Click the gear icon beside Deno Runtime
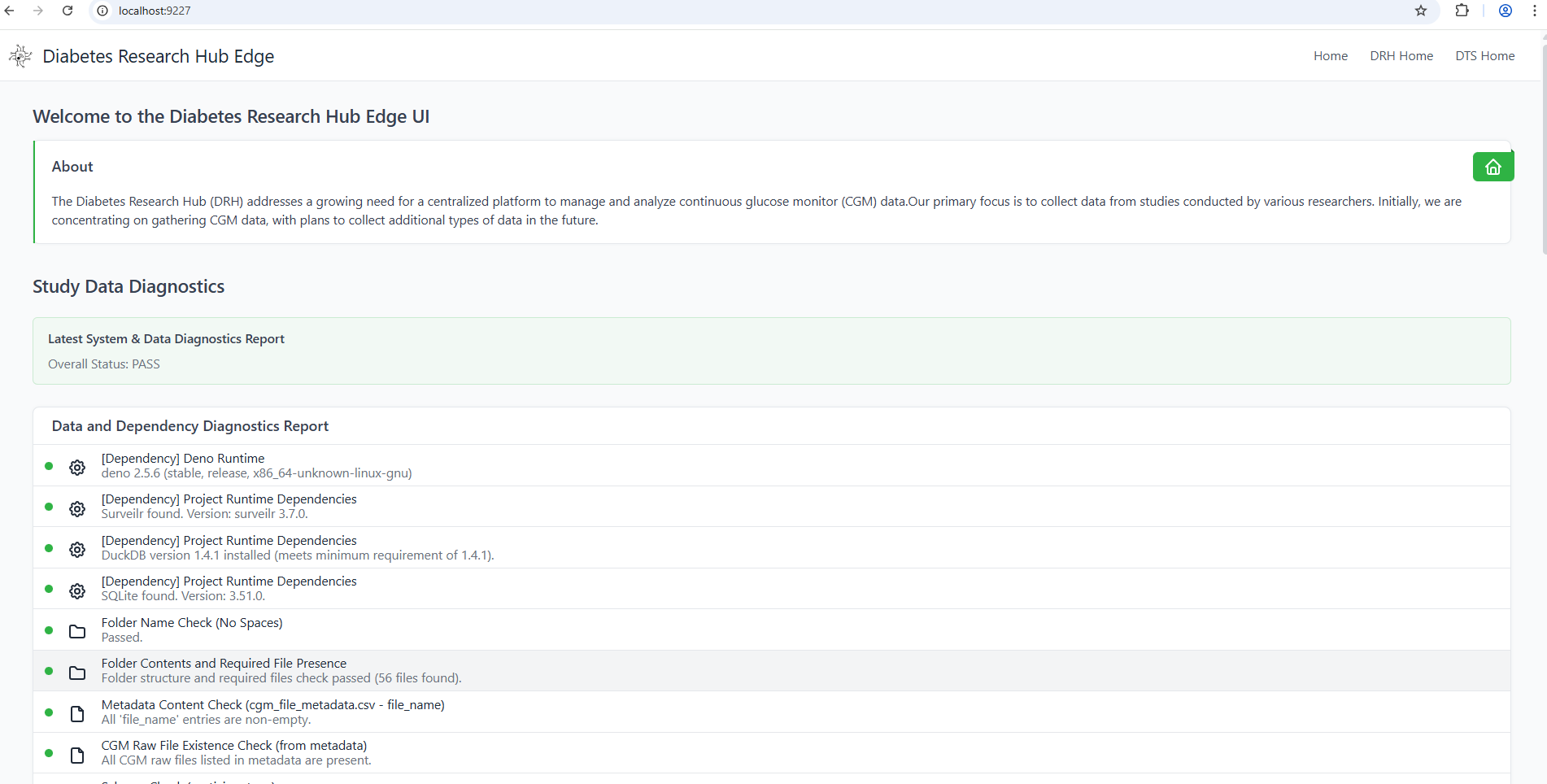 pos(77,468)
